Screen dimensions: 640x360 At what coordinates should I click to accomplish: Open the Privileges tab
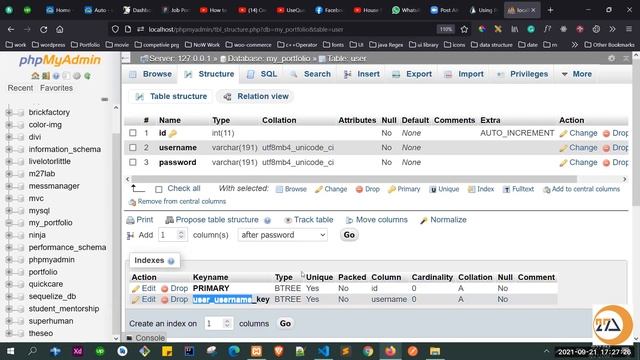[522, 74]
